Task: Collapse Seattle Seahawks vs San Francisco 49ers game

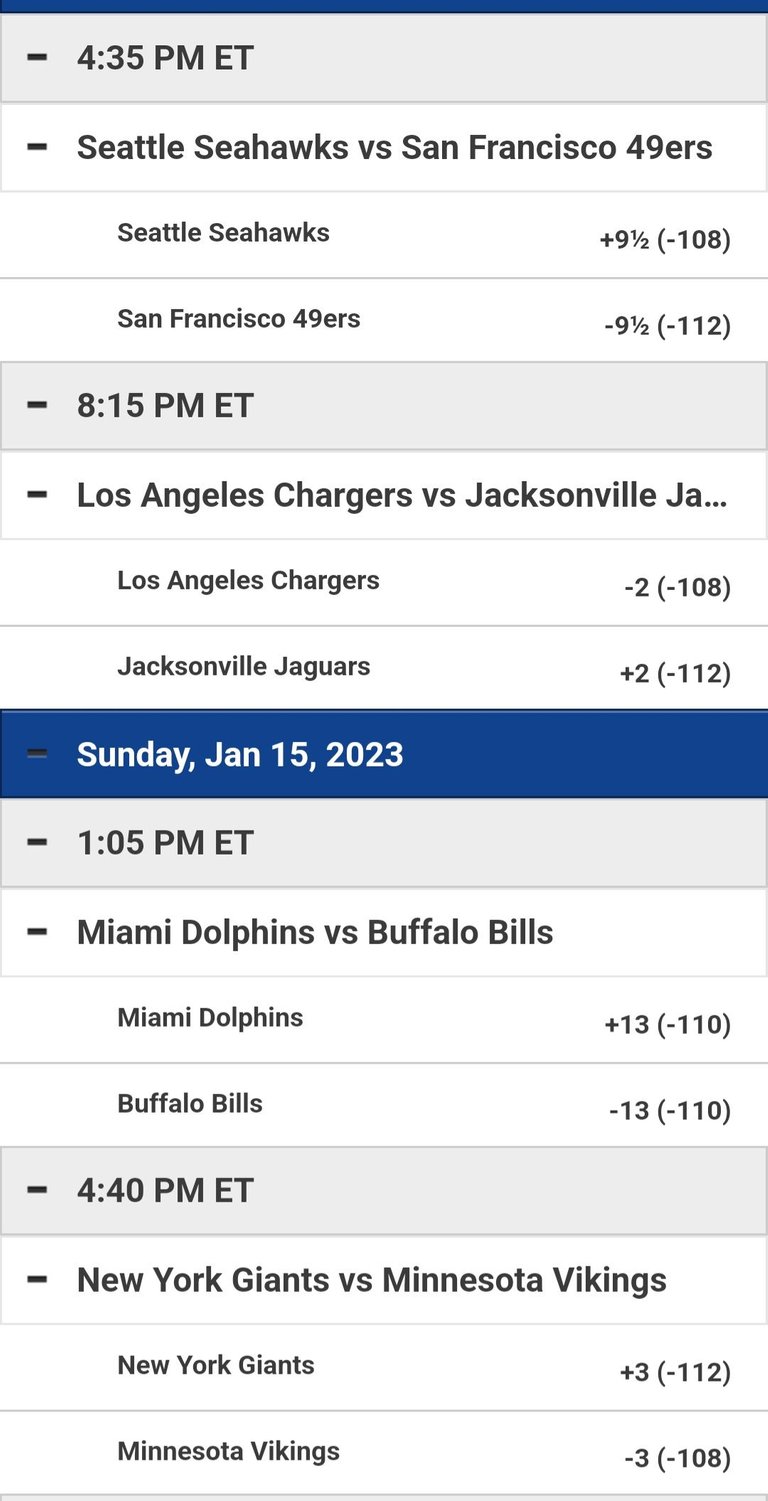Action: (37, 147)
